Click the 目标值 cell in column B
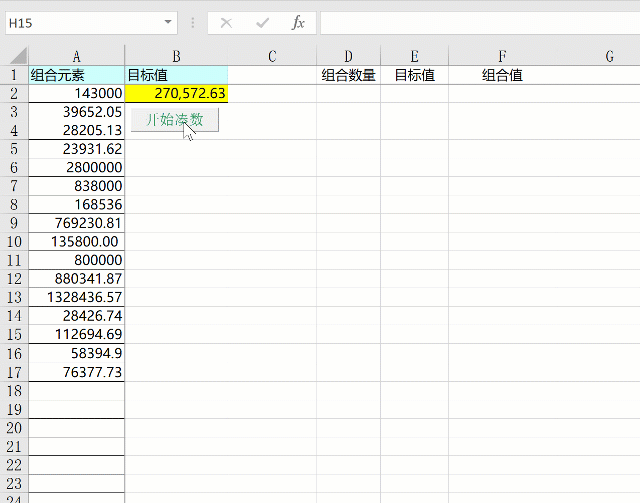The image size is (640, 503). pyautogui.click(x=176, y=75)
